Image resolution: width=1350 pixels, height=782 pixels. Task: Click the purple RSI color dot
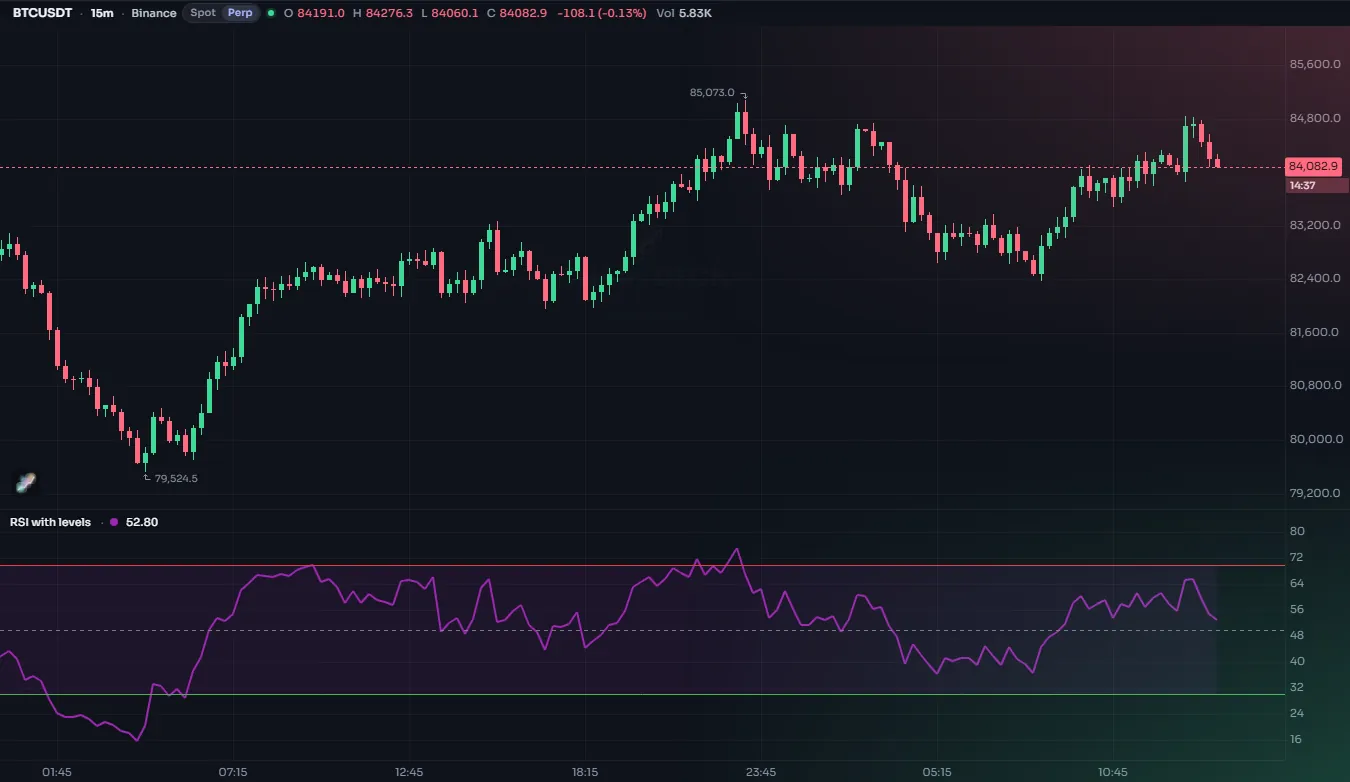coord(113,522)
